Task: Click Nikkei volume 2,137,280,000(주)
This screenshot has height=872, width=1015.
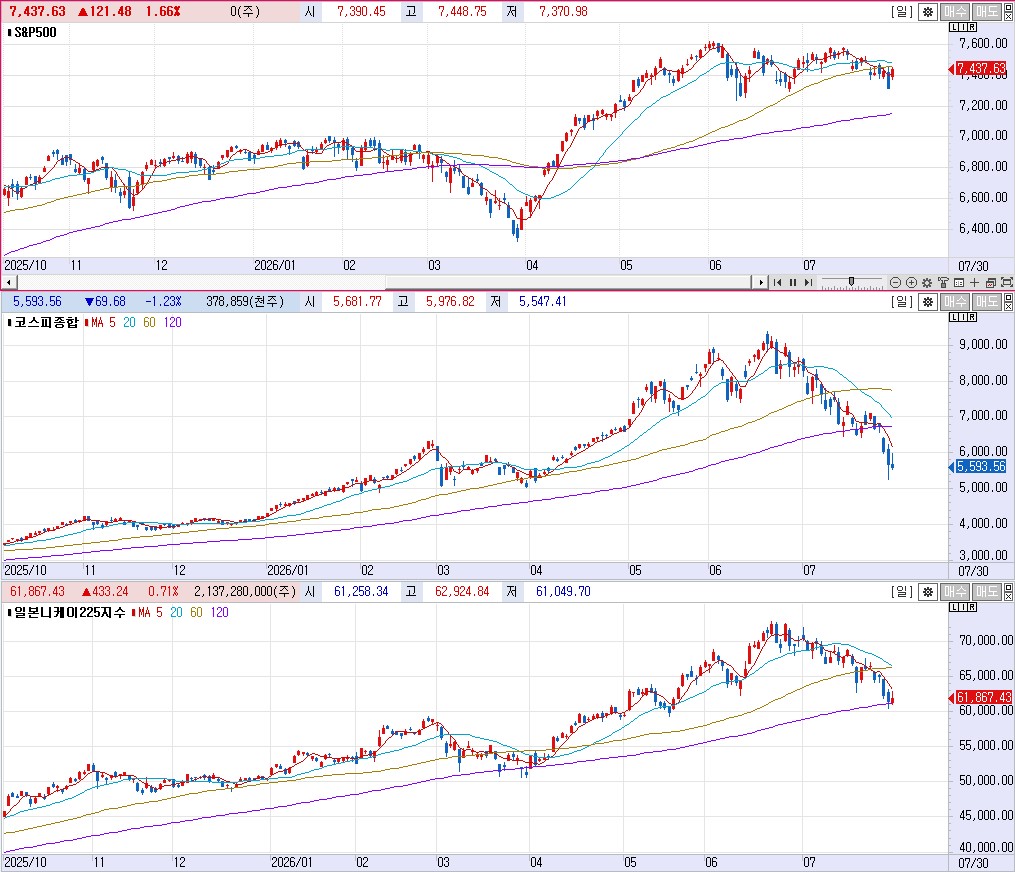Action: coord(245,592)
